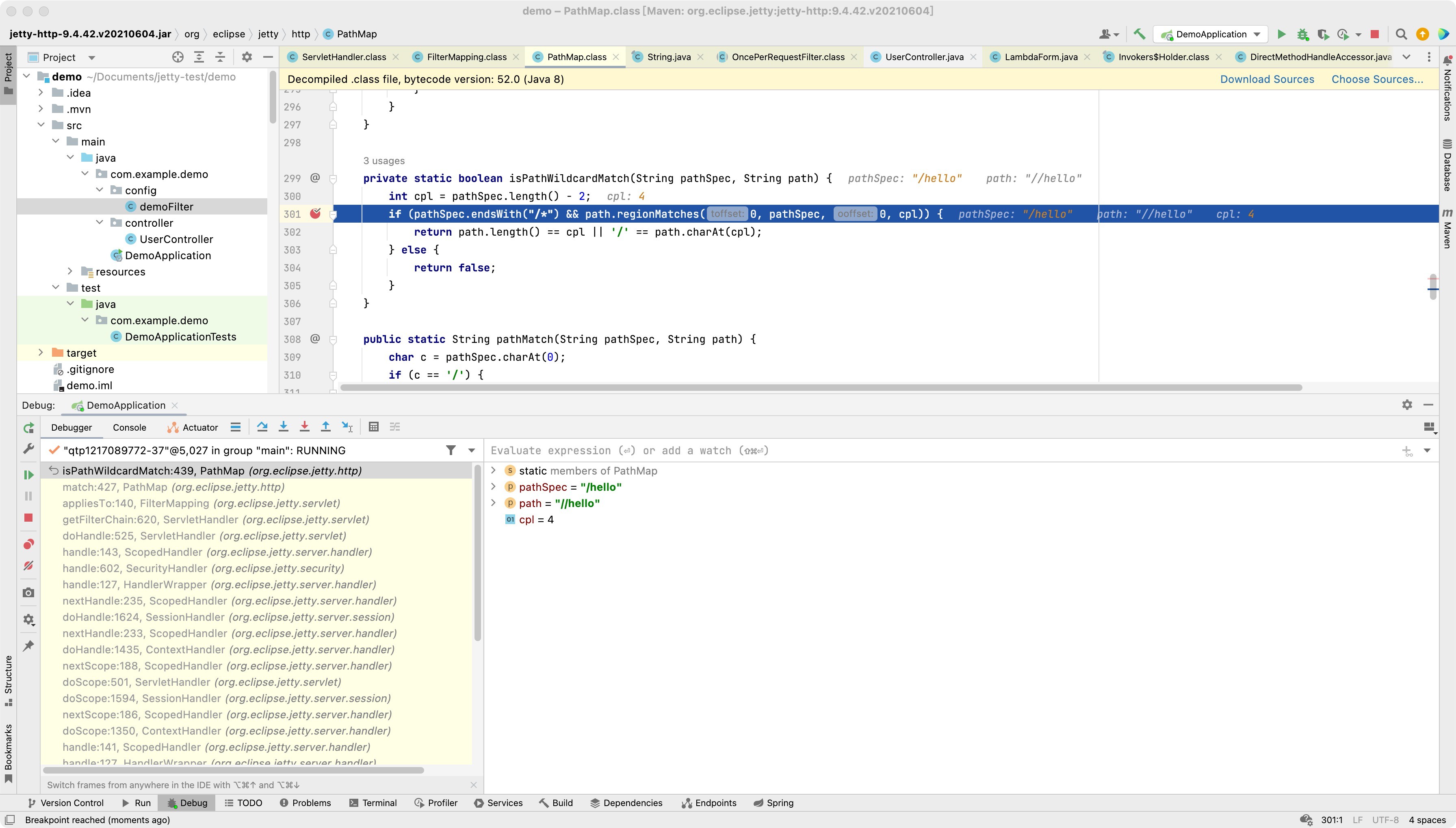
Task: Click Choose Sources link
Action: tap(1378, 79)
